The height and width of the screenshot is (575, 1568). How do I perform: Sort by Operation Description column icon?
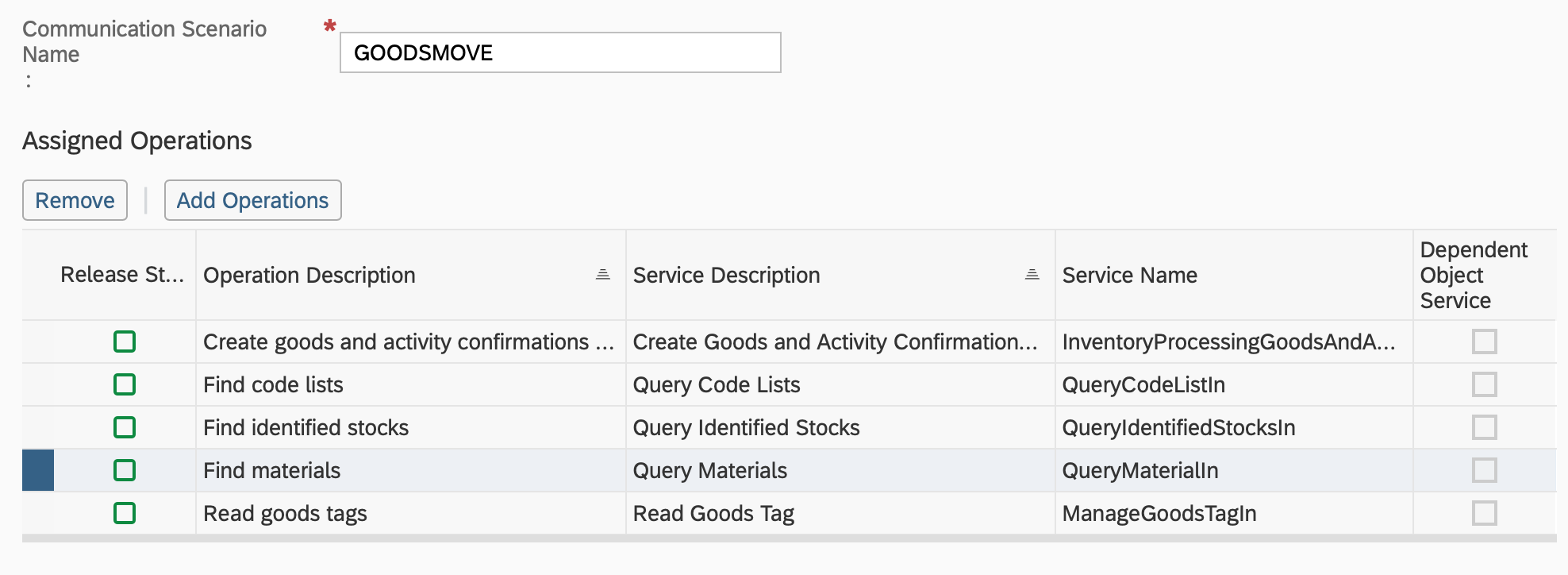click(602, 275)
